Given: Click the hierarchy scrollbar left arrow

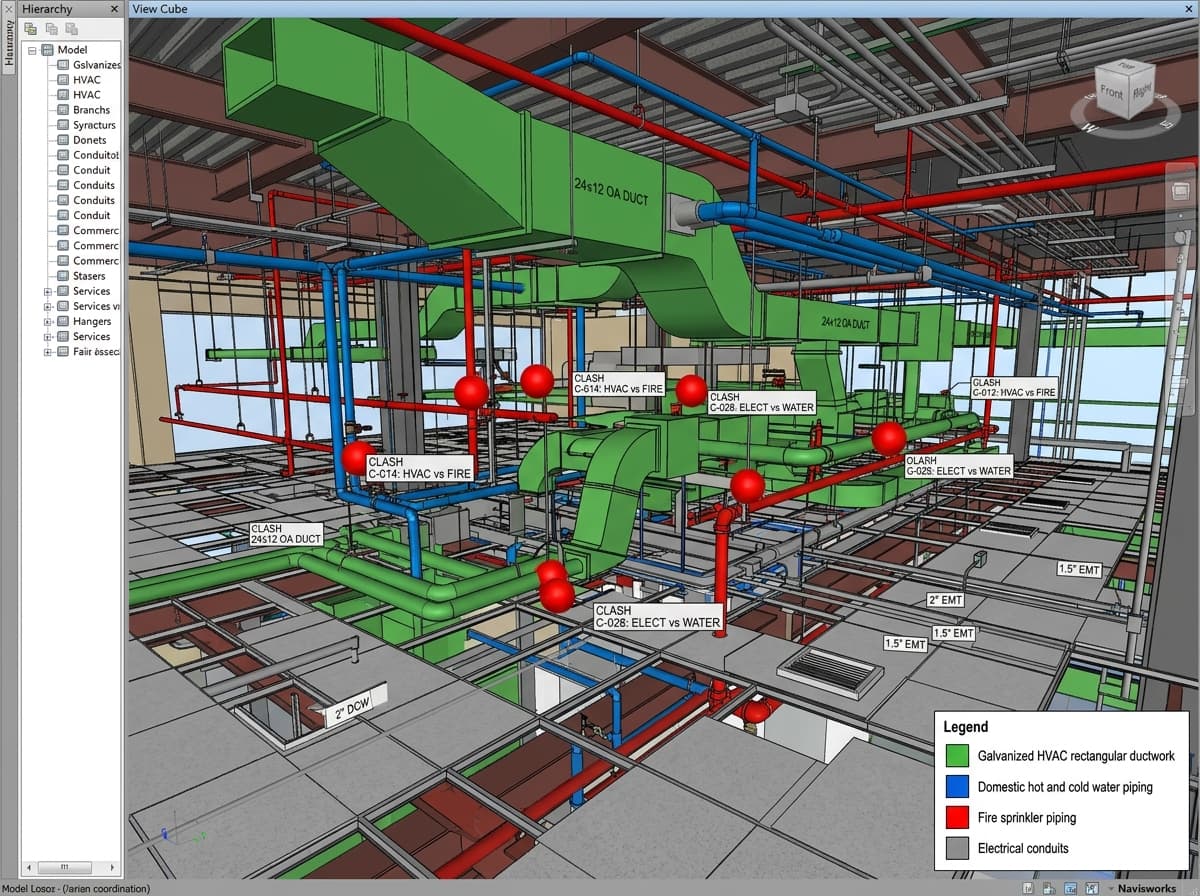Looking at the screenshot, I should (x=29, y=867).
